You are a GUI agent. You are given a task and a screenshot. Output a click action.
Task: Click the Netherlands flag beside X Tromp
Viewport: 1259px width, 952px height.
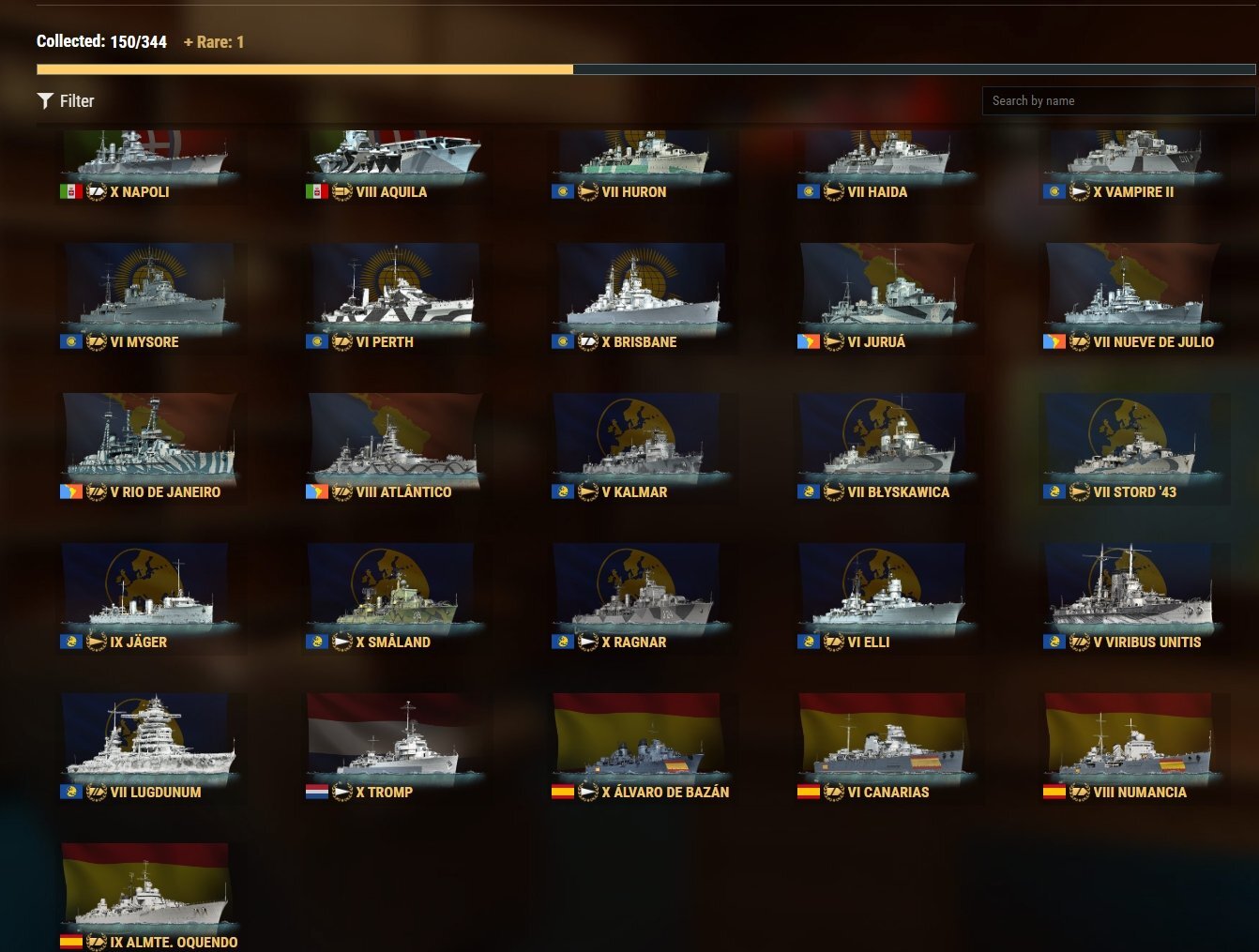pos(317,792)
